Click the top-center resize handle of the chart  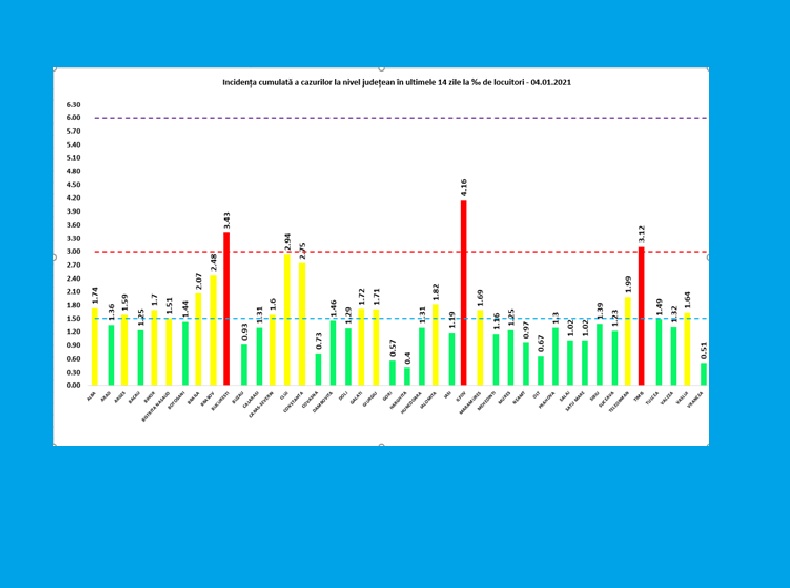click(381, 68)
